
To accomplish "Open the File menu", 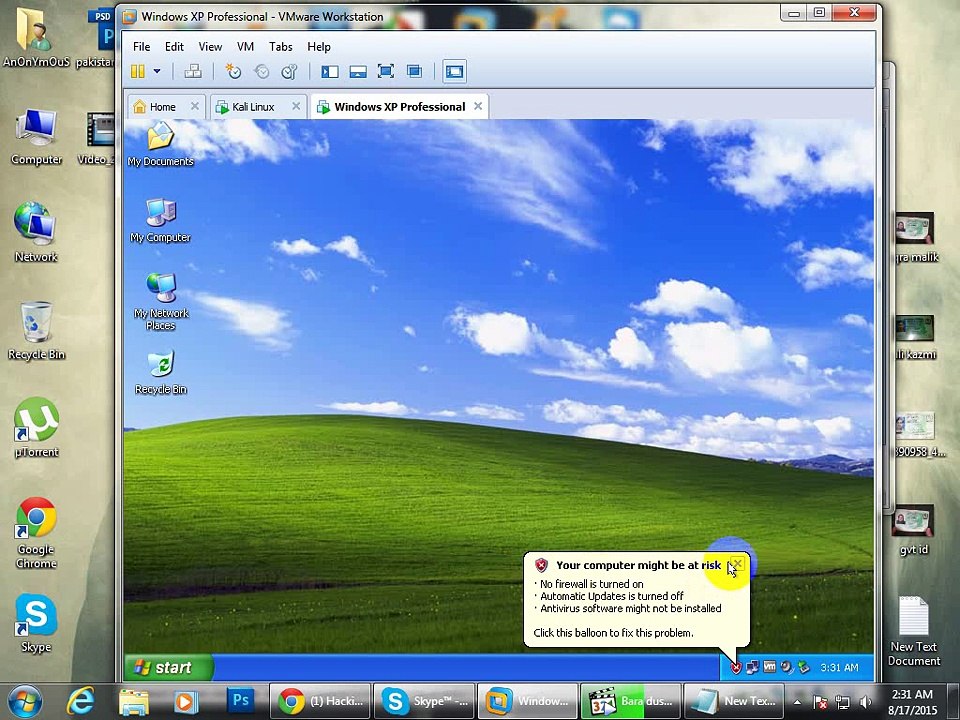I will click(141, 47).
